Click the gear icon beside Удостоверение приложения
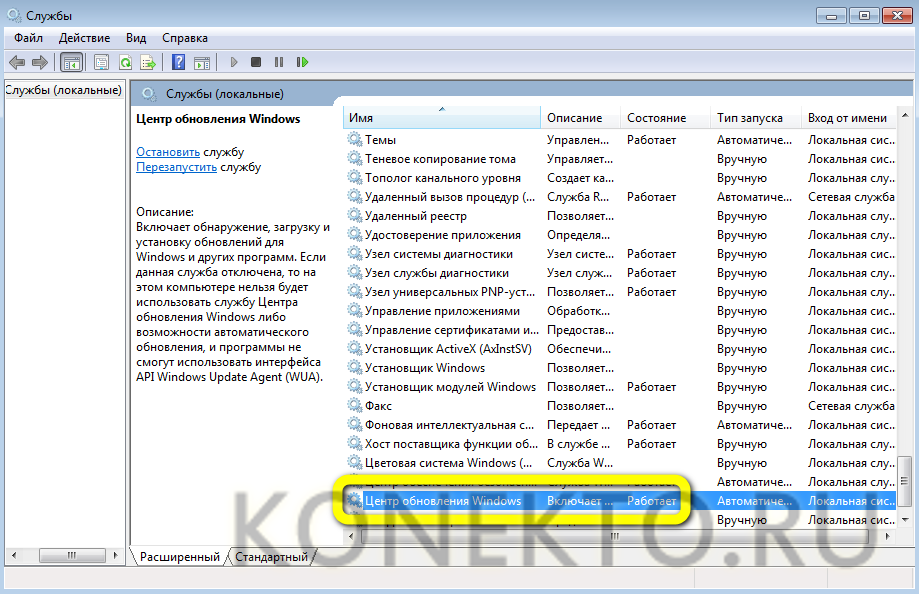This screenshot has height=594, width=919. coord(355,235)
